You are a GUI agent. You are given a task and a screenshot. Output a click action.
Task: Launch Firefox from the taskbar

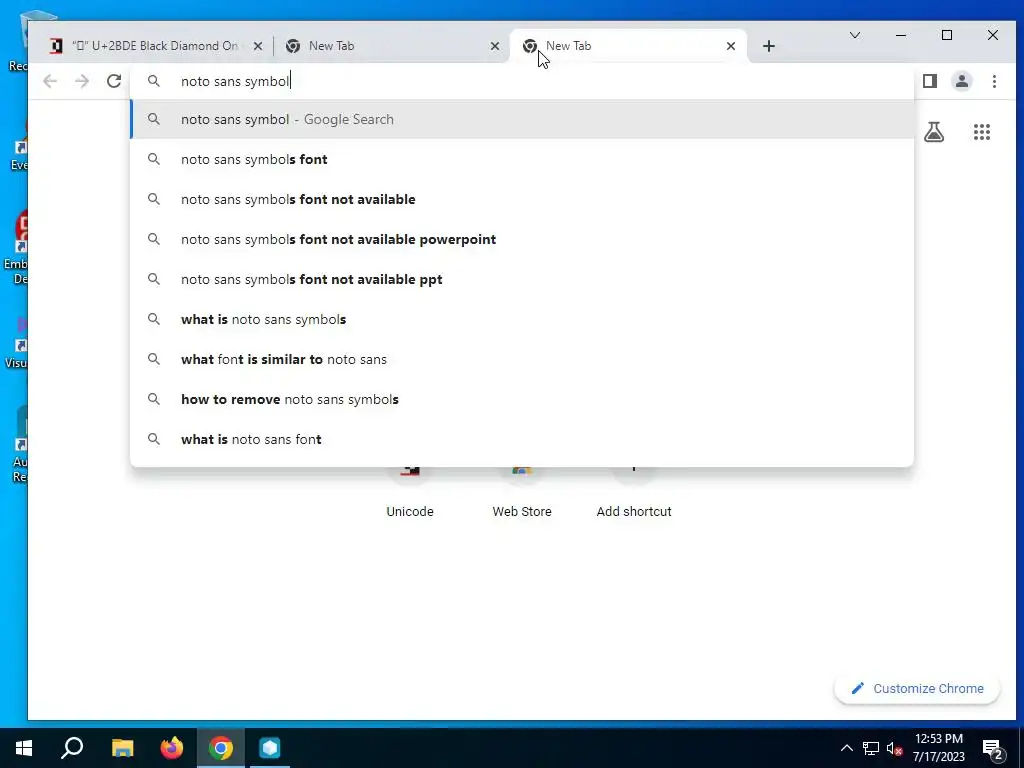tap(172, 748)
